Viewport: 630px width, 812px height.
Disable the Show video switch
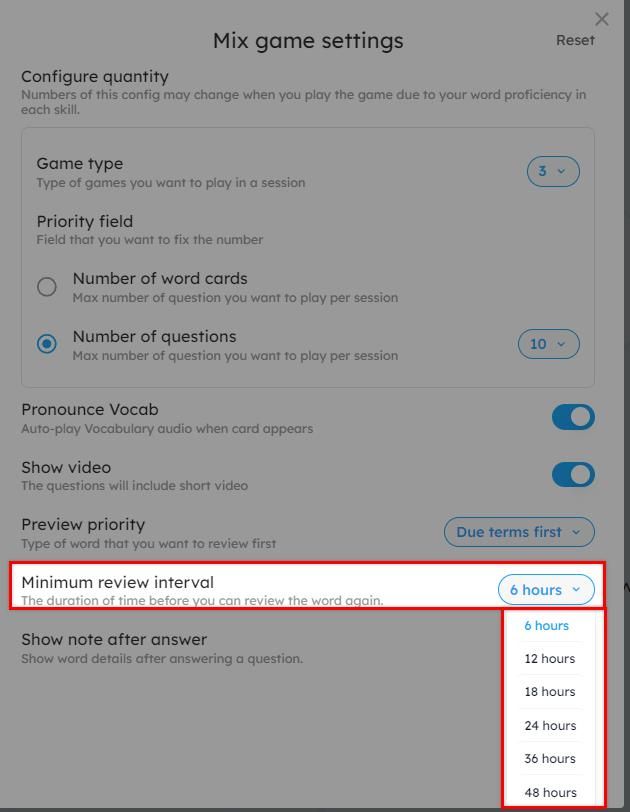(573, 475)
